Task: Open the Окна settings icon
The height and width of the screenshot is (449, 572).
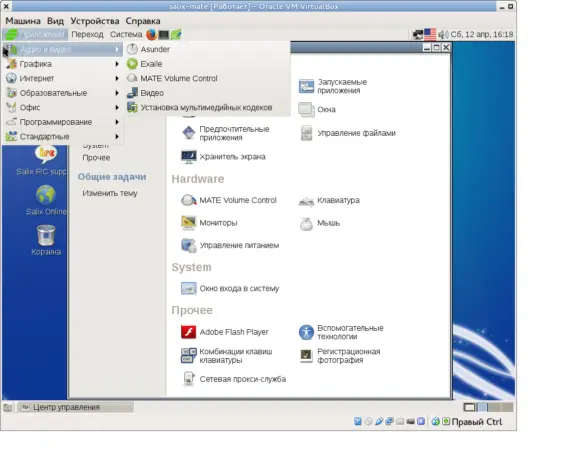Action: pos(306,109)
